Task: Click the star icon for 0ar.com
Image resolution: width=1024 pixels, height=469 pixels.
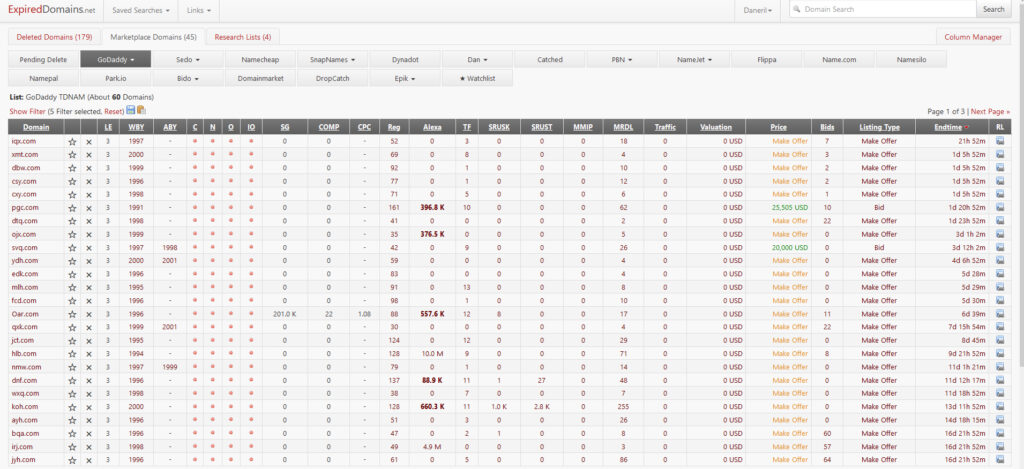Action: pos(72,314)
